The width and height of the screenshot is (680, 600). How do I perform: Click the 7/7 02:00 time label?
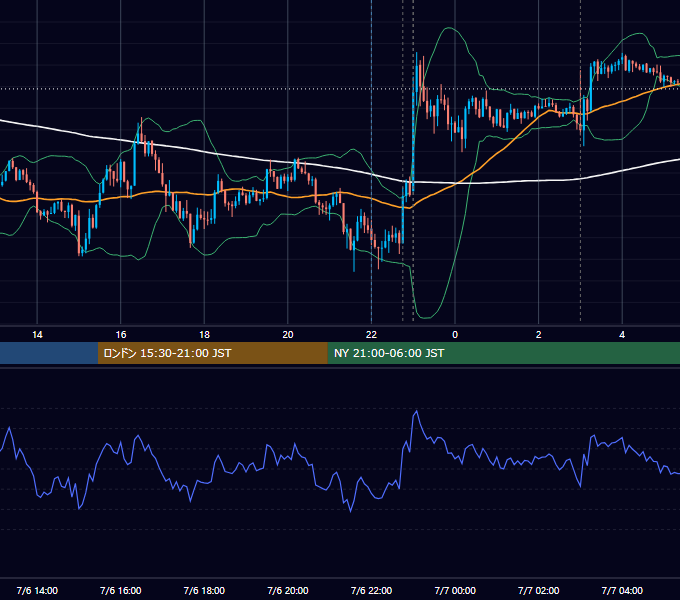[539, 590]
